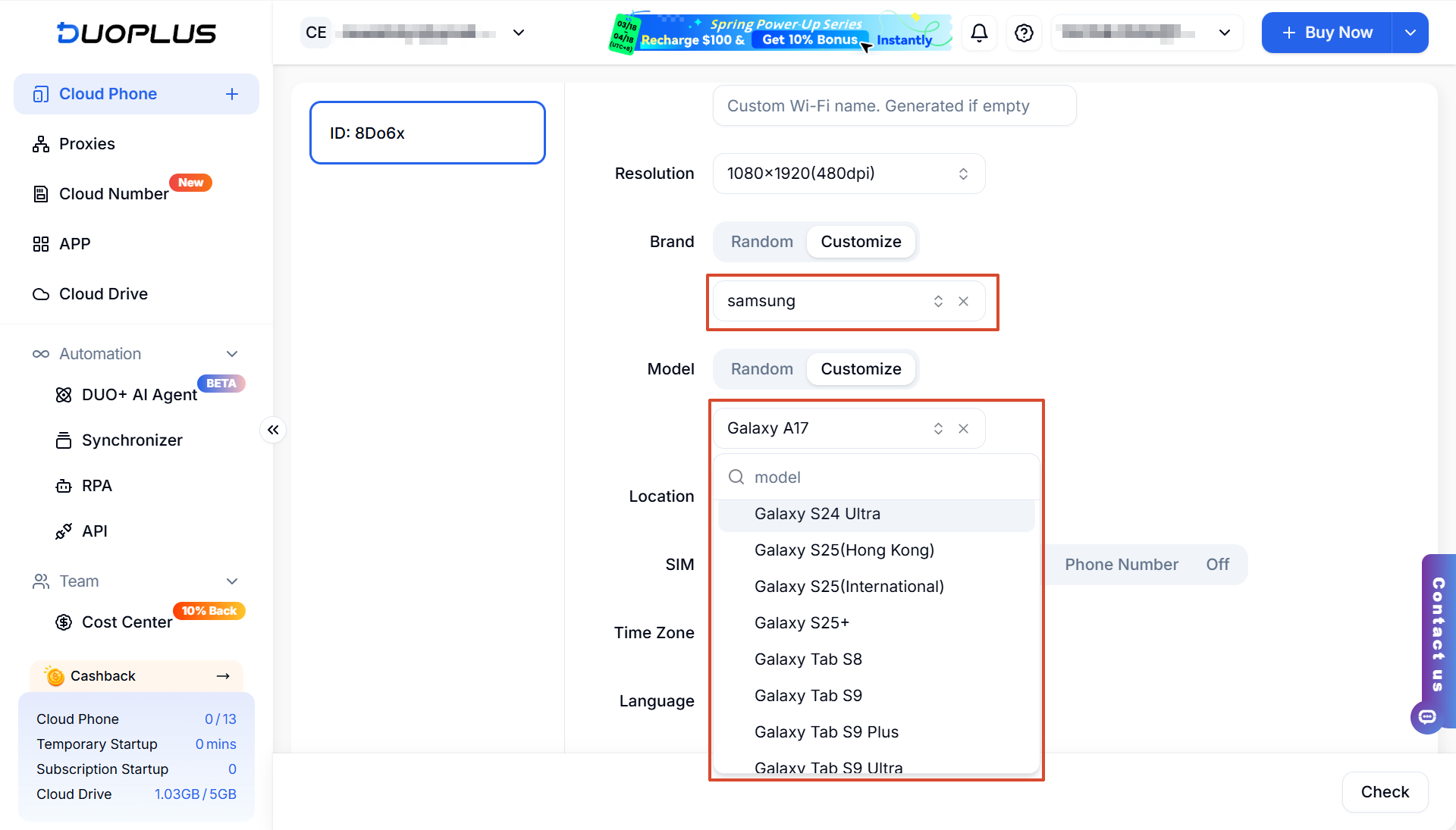The height and width of the screenshot is (830, 1456).
Task: Select the Phone Number SIM option
Action: [x=1121, y=565]
